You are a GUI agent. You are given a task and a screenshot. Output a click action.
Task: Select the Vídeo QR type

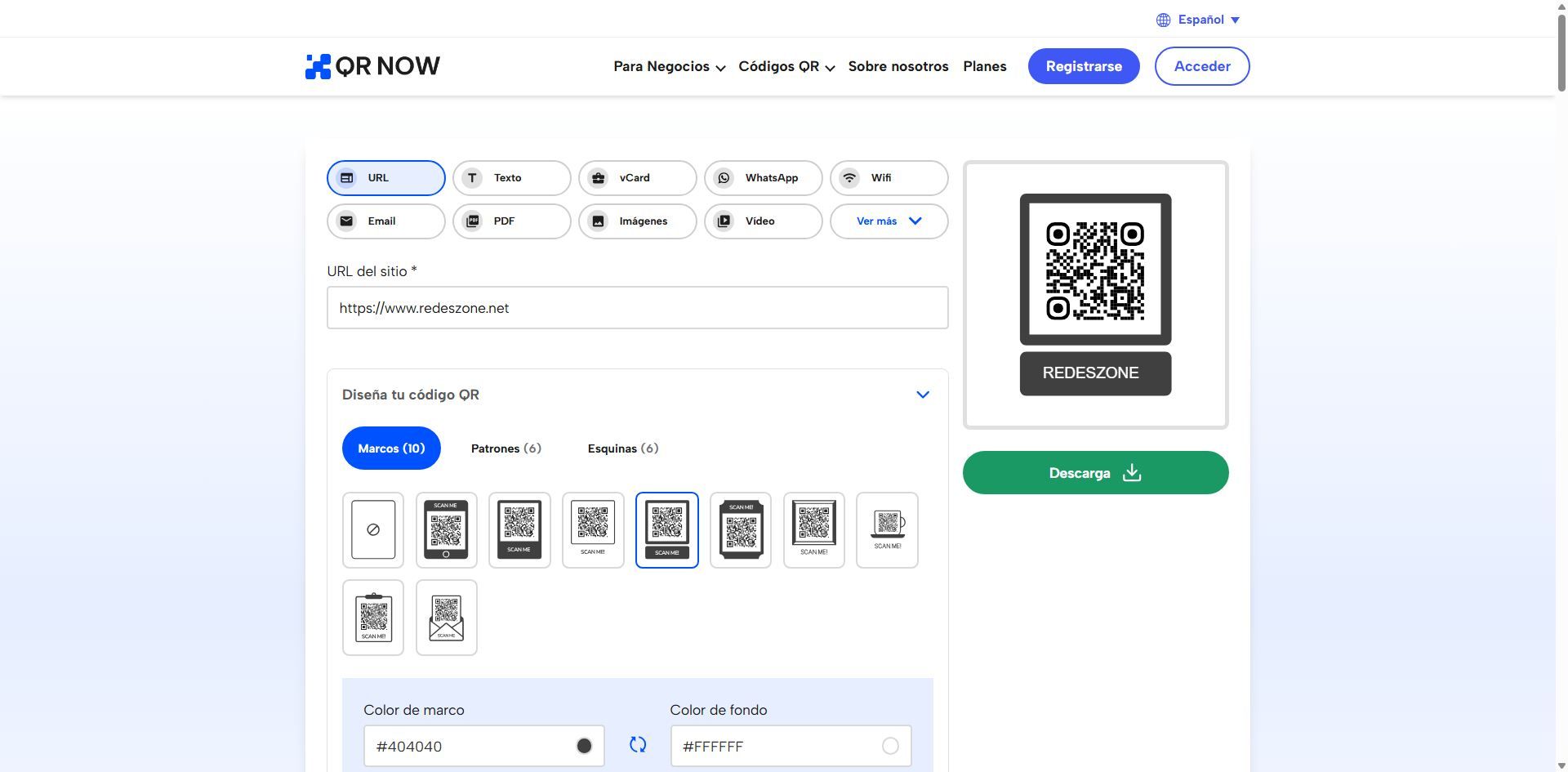[x=763, y=221]
